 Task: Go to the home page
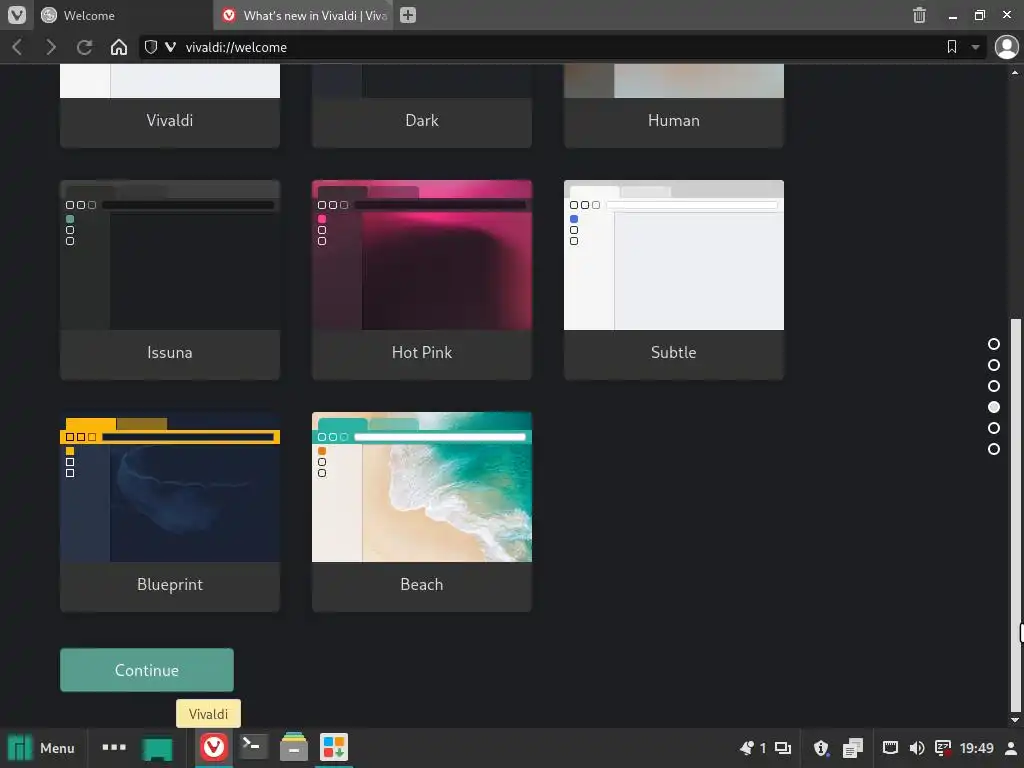coord(119,47)
